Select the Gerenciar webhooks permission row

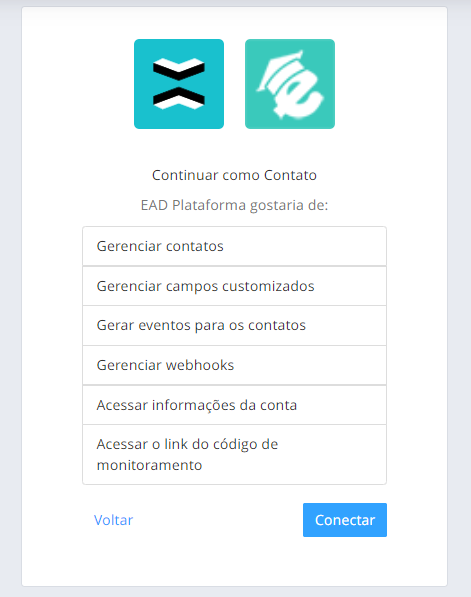235,366
